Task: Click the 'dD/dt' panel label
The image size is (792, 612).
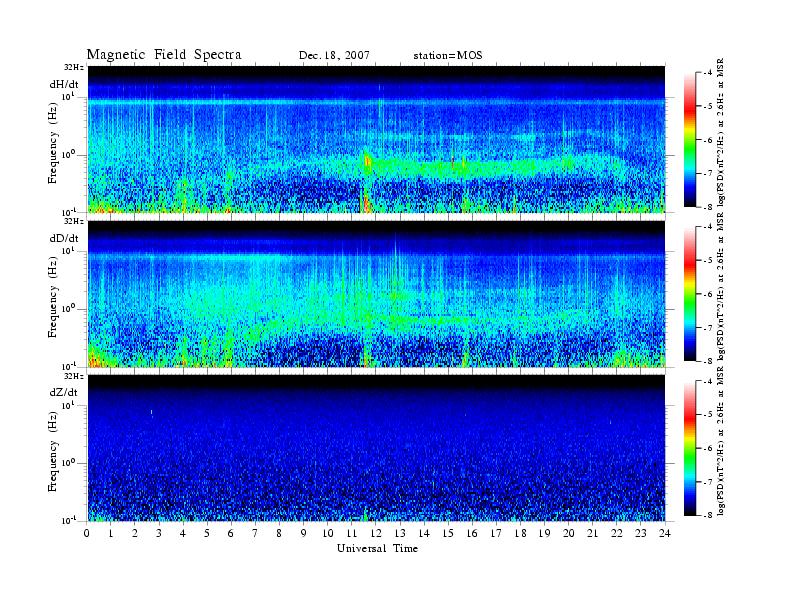Action: [x=64, y=238]
